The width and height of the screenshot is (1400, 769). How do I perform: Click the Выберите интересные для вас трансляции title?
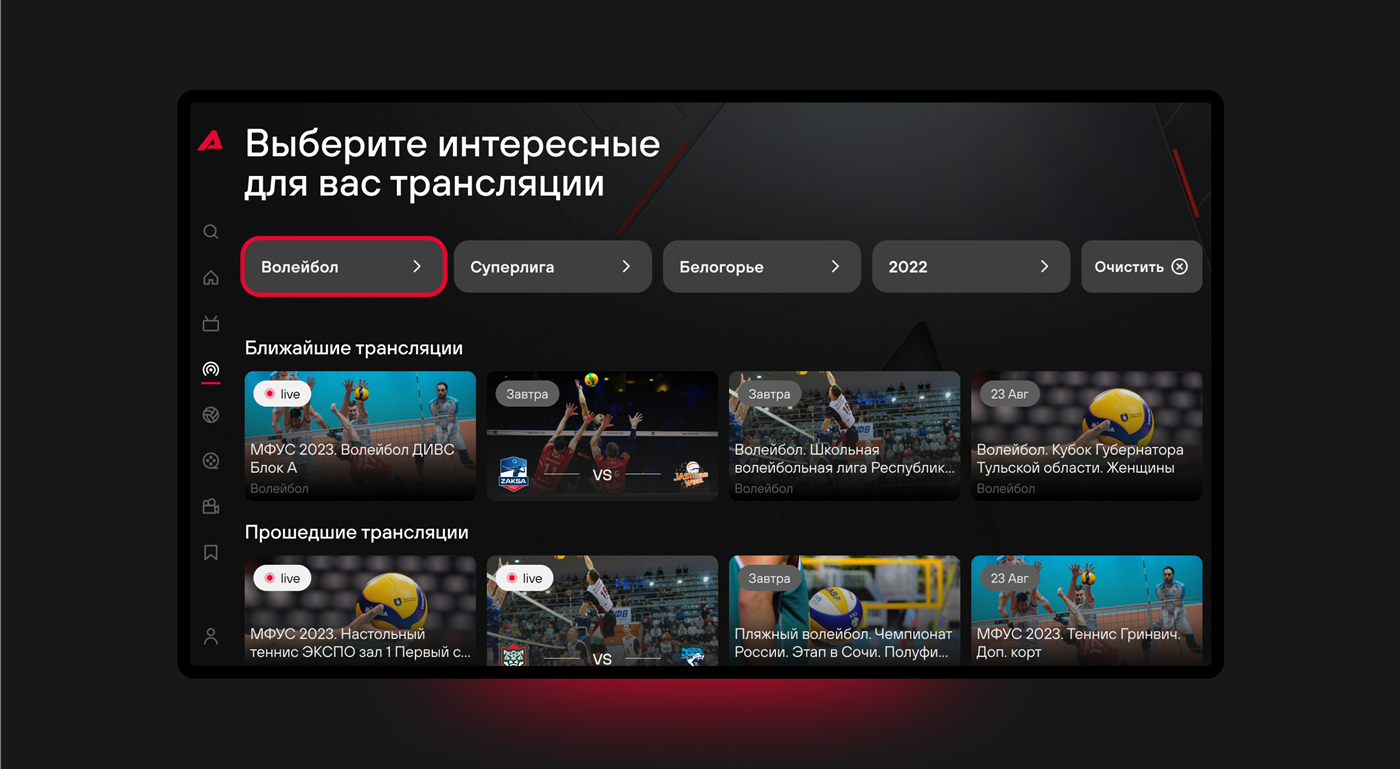(x=452, y=163)
